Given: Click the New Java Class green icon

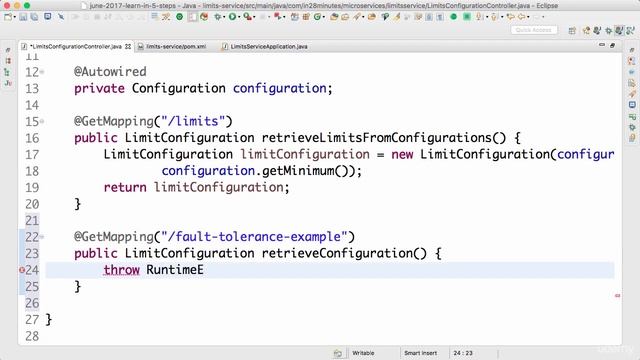Looking at the screenshot, I should [x=317, y=17].
